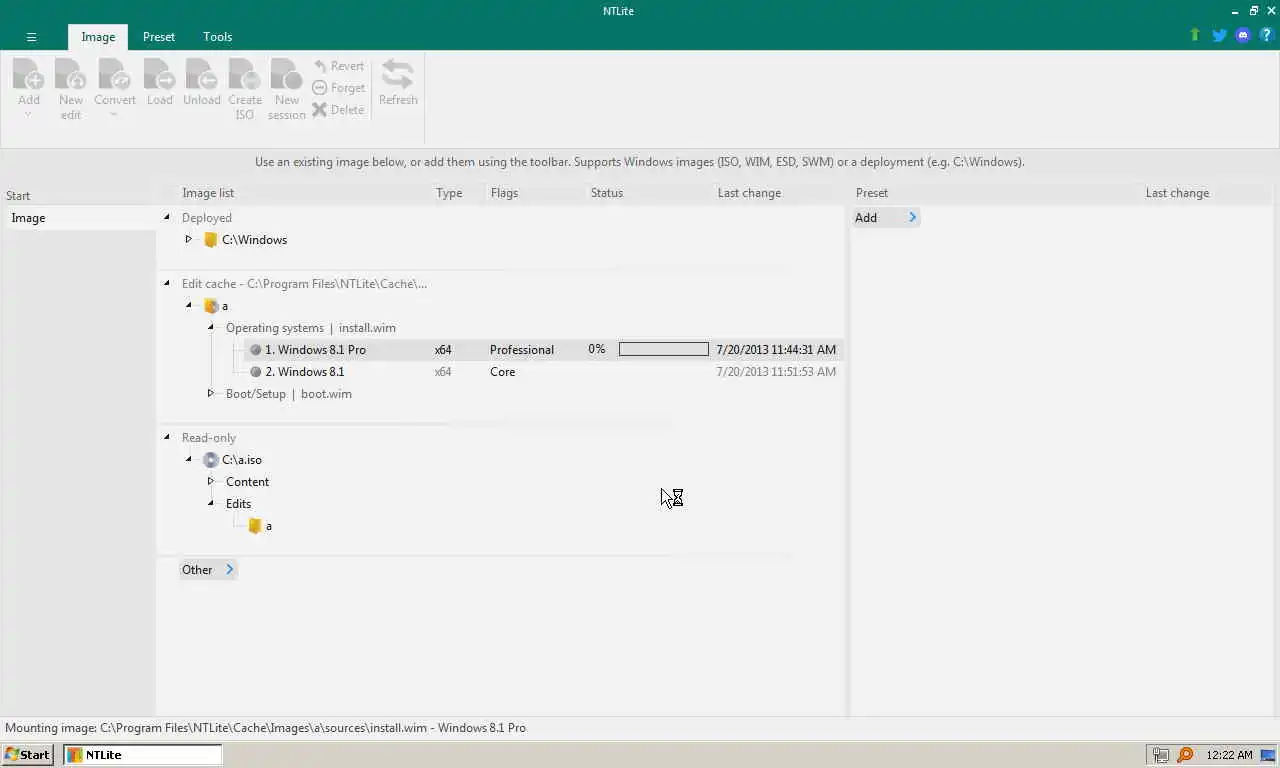Click status dot of 2. Windows 8.1

click(255, 372)
